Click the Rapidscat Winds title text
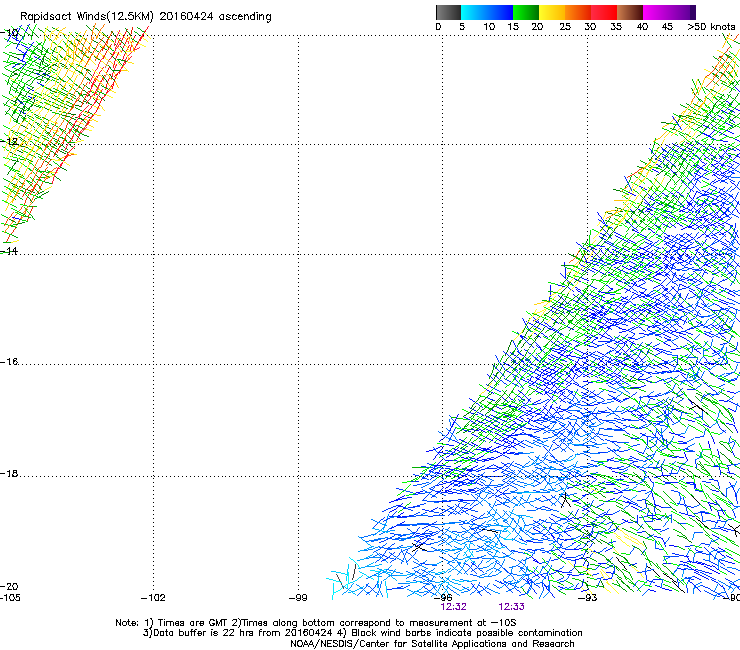 click(145, 17)
